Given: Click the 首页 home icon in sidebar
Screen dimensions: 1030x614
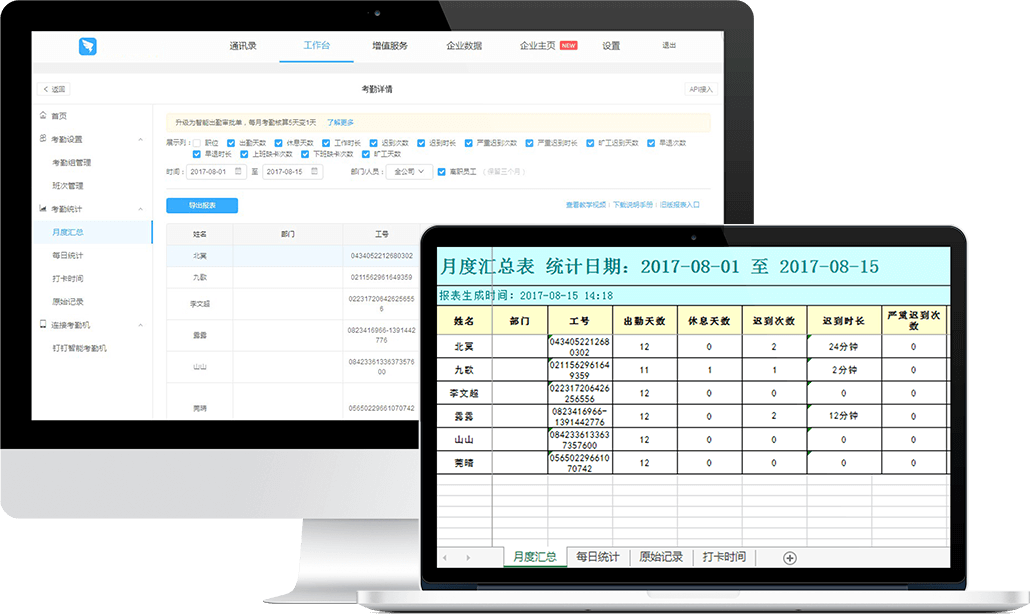Looking at the screenshot, I should click(42, 116).
